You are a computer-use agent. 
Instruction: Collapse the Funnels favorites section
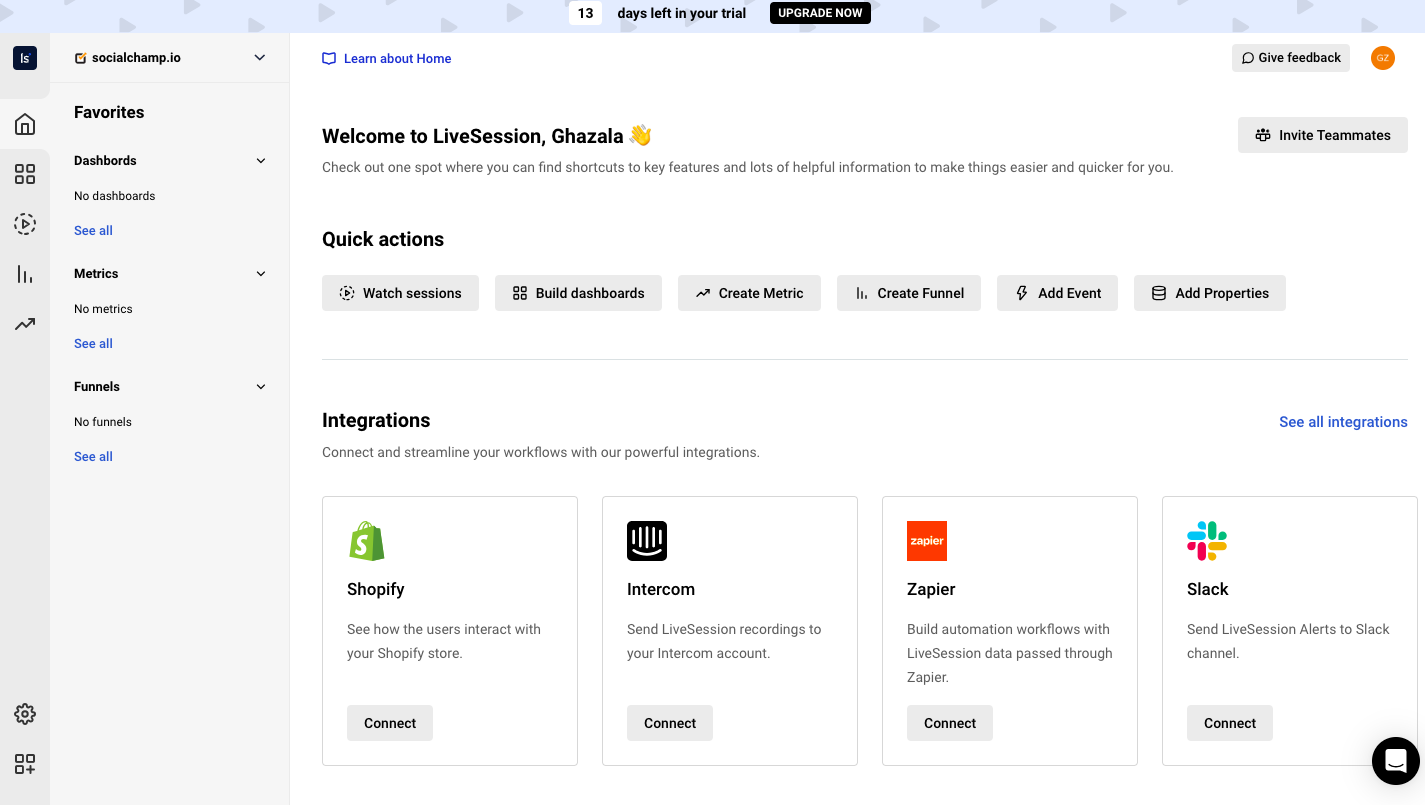click(261, 387)
